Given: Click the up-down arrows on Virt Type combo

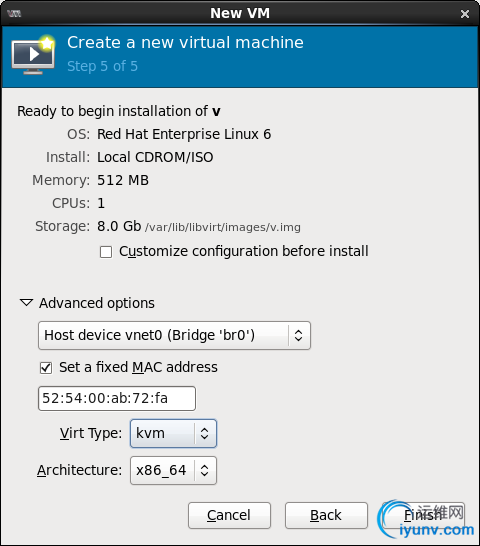Looking at the screenshot, I should (205, 433).
